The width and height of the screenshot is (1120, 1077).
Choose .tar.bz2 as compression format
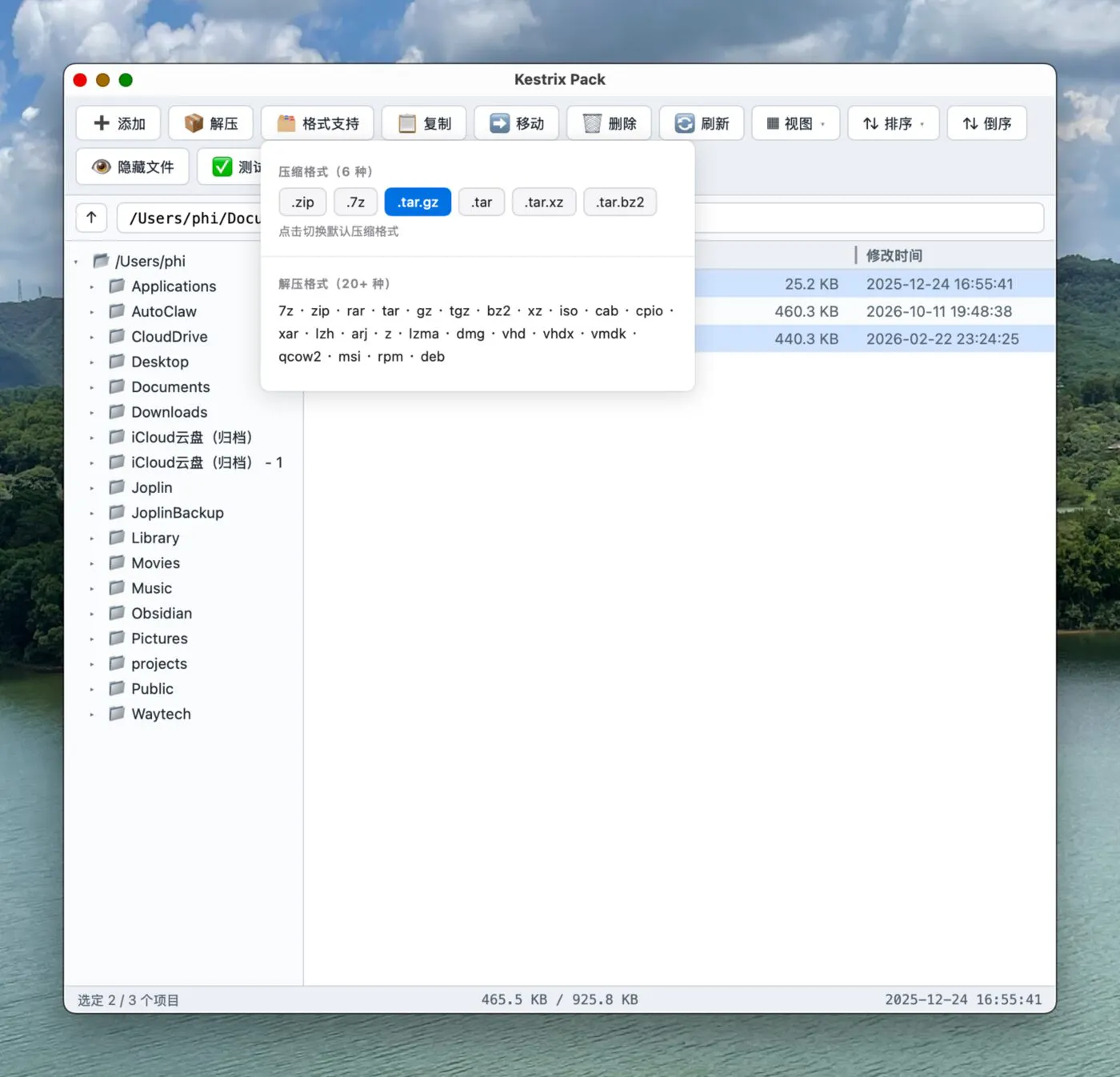(x=620, y=202)
